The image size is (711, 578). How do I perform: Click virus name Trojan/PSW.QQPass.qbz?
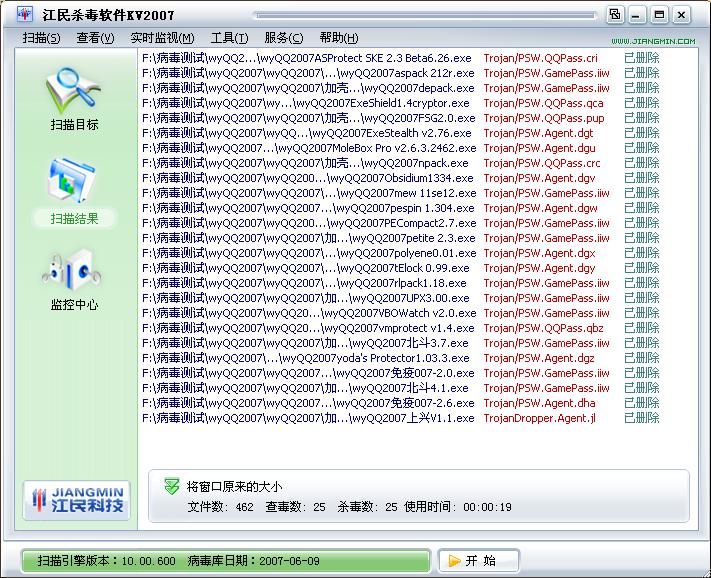tap(543, 328)
